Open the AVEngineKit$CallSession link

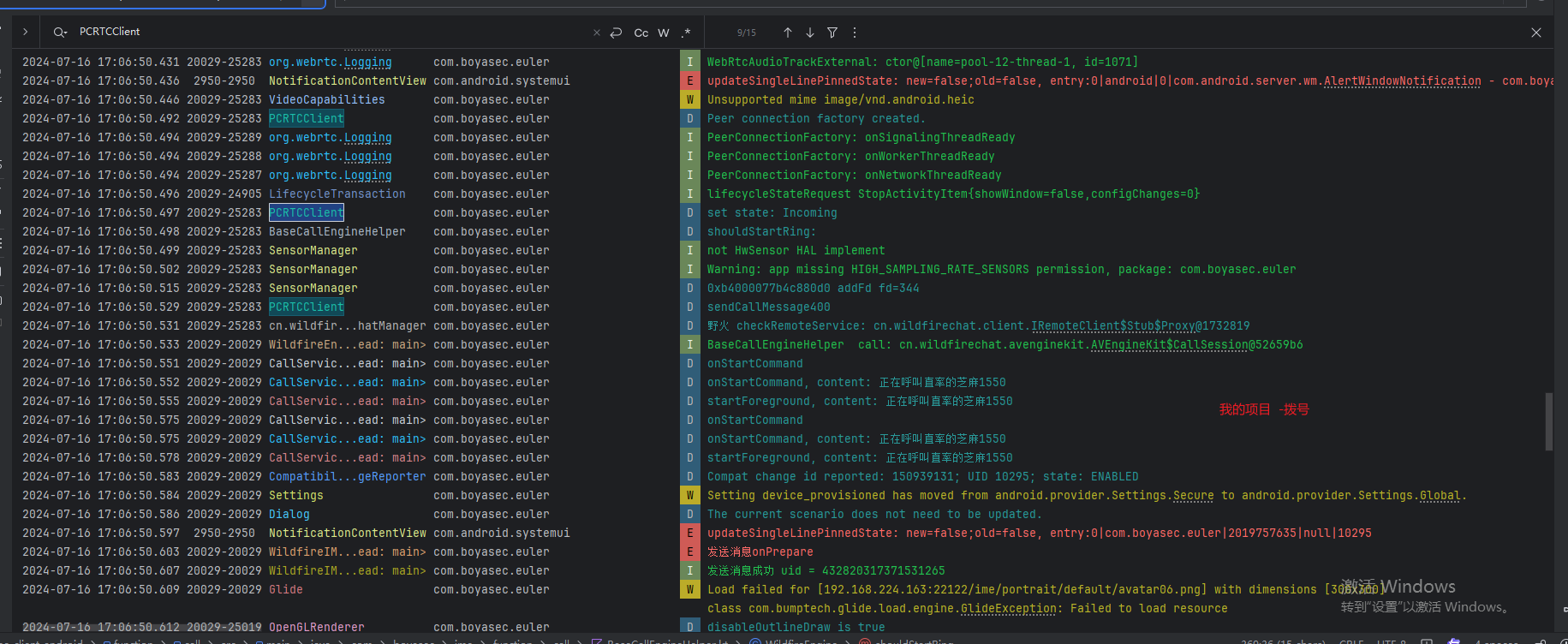1169,344
